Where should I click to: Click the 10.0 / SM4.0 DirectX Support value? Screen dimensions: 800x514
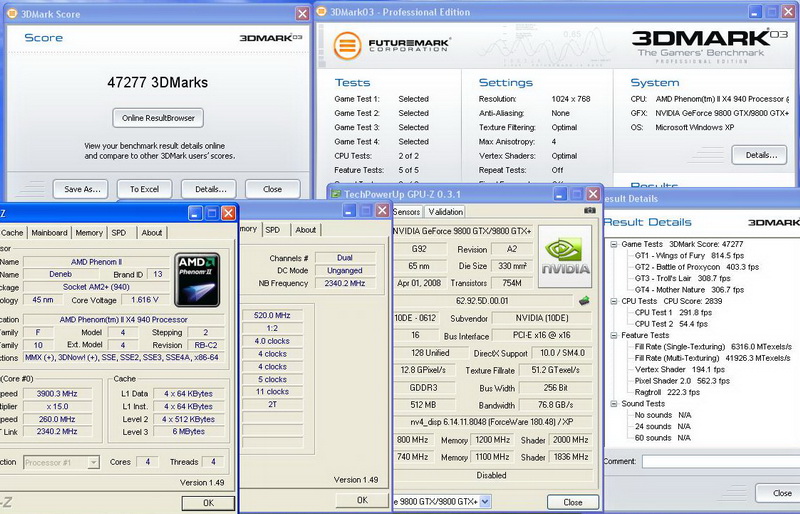(562, 353)
